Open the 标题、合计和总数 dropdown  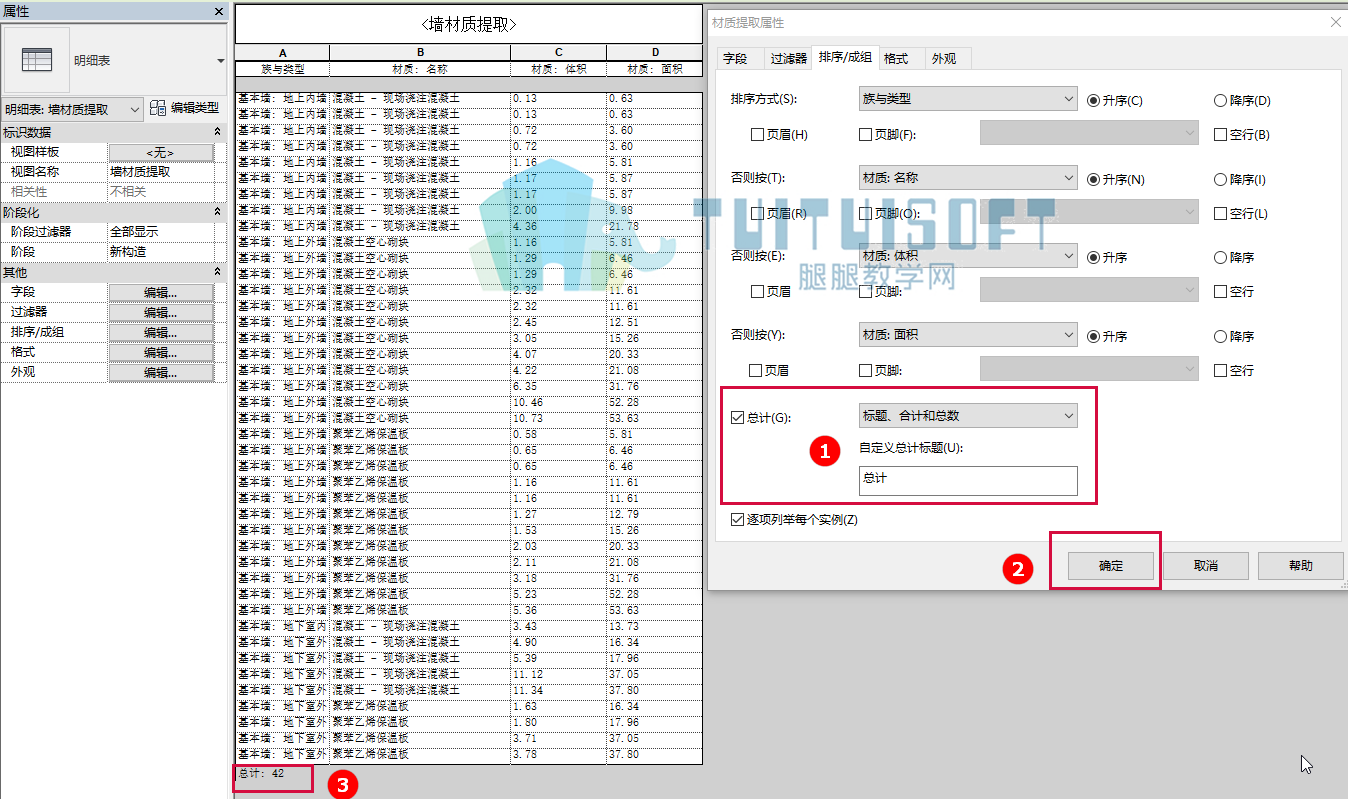[x=967, y=415]
